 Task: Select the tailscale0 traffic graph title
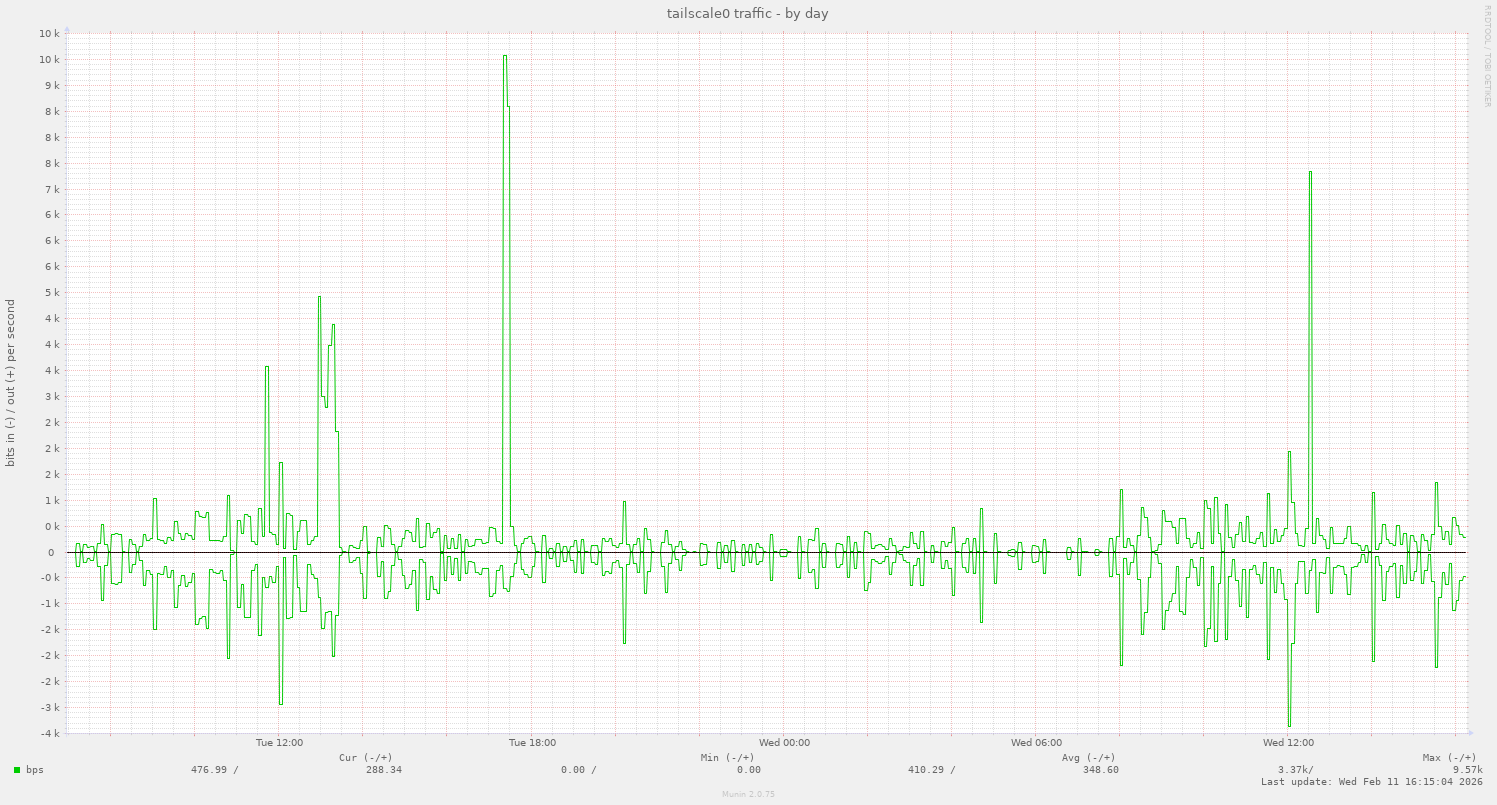(x=748, y=13)
